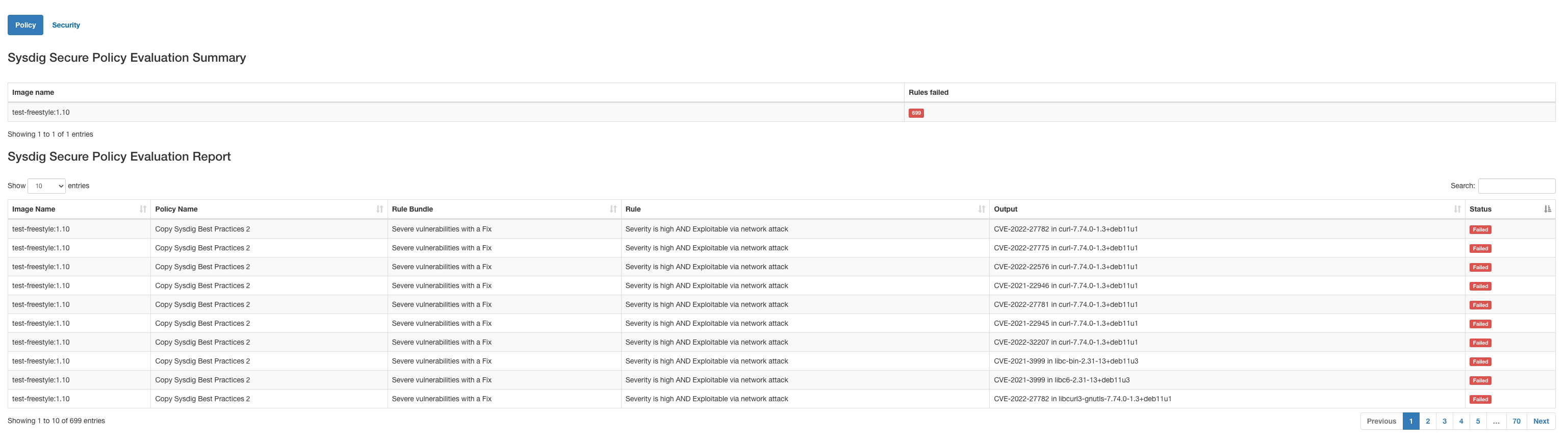Click the red 699 rules failed badge
The height and width of the screenshot is (442, 1568).
point(915,113)
